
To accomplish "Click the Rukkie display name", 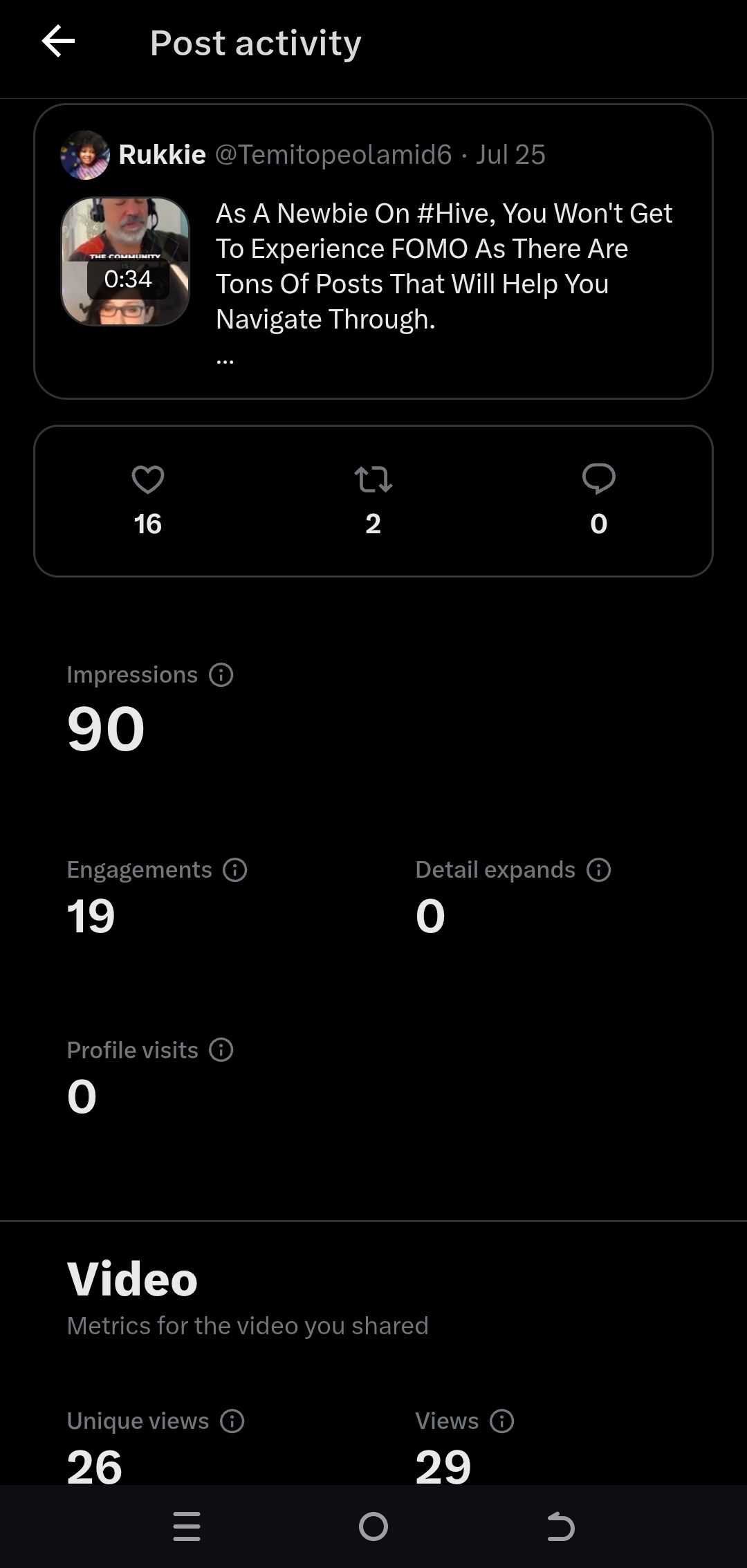I will (x=163, y=154).
